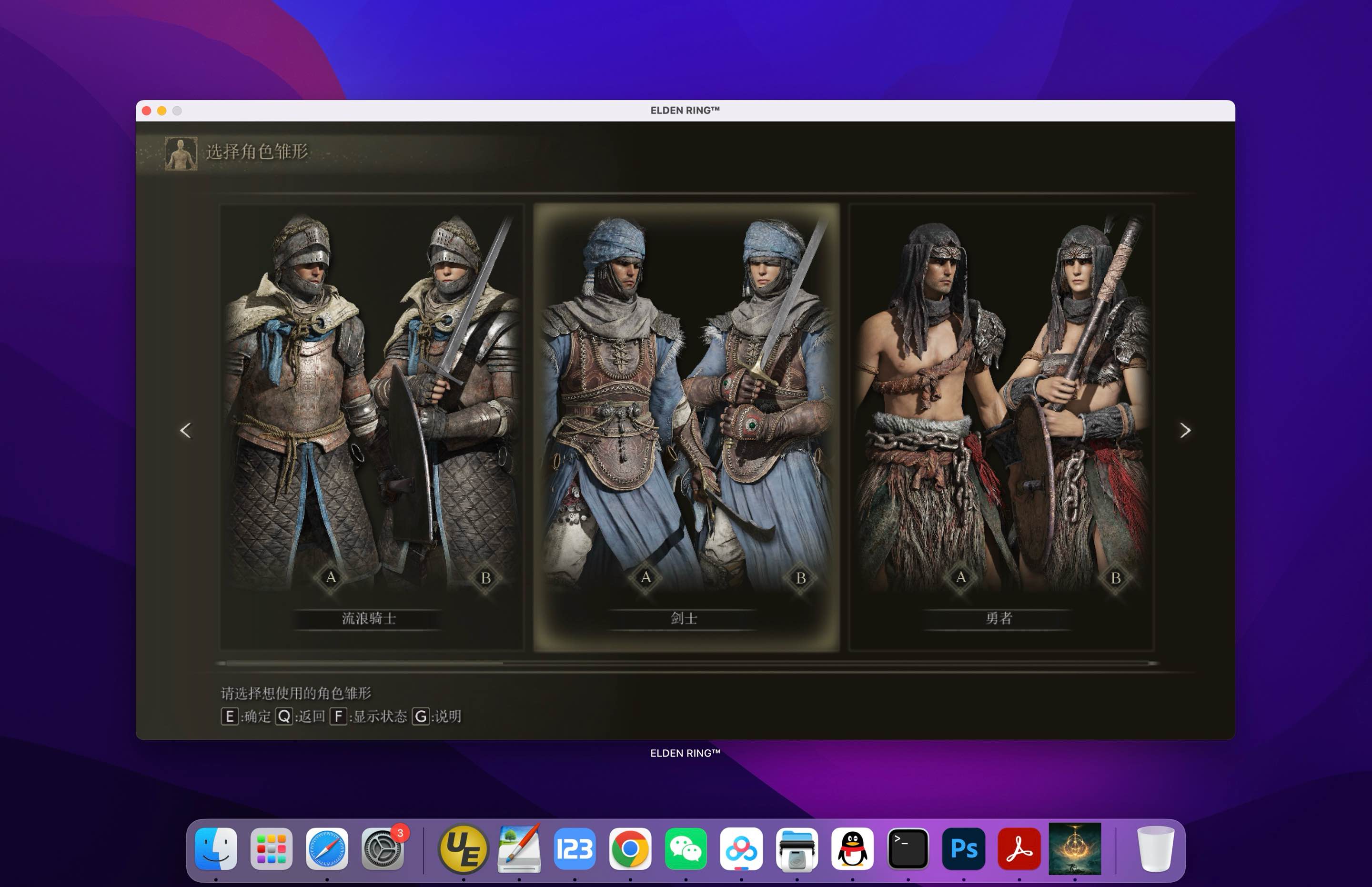
Task: Click the G key explanation prompt
Action: pos(436,716)
